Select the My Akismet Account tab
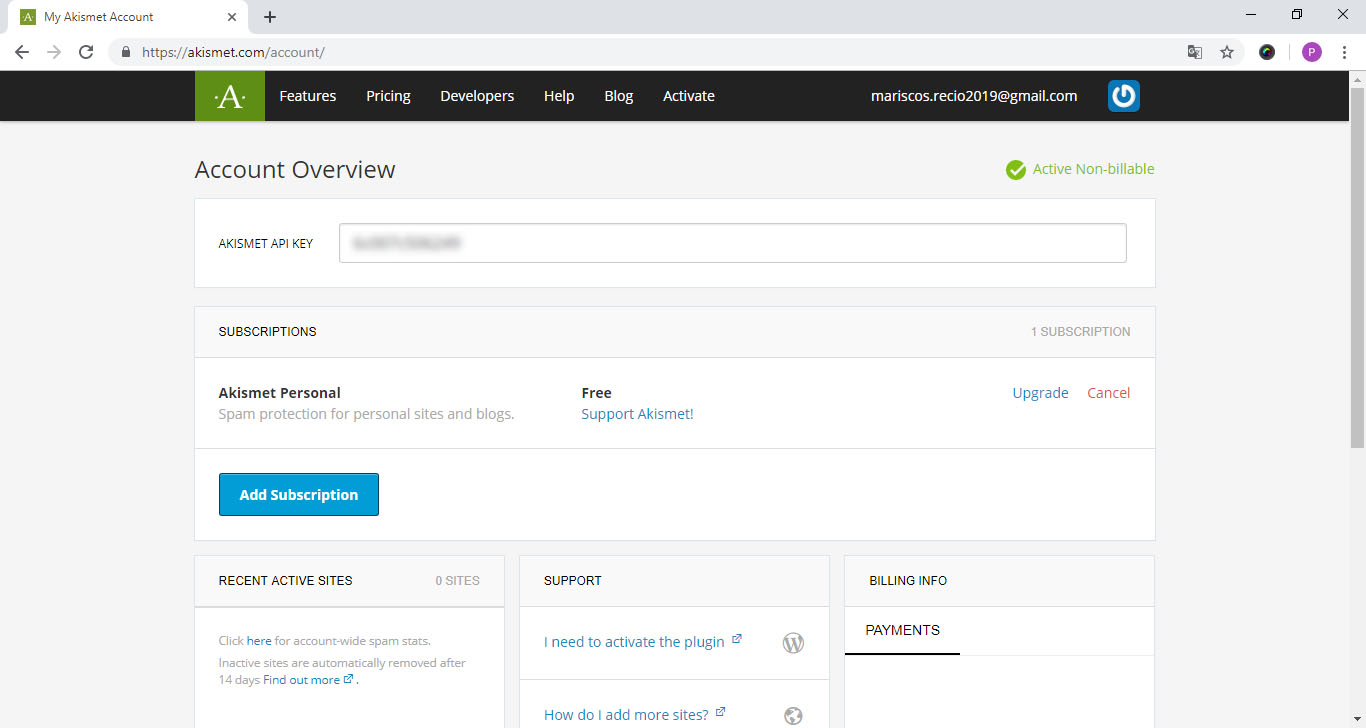Screen dimensions: 1366x728 (x=128, y=17)
